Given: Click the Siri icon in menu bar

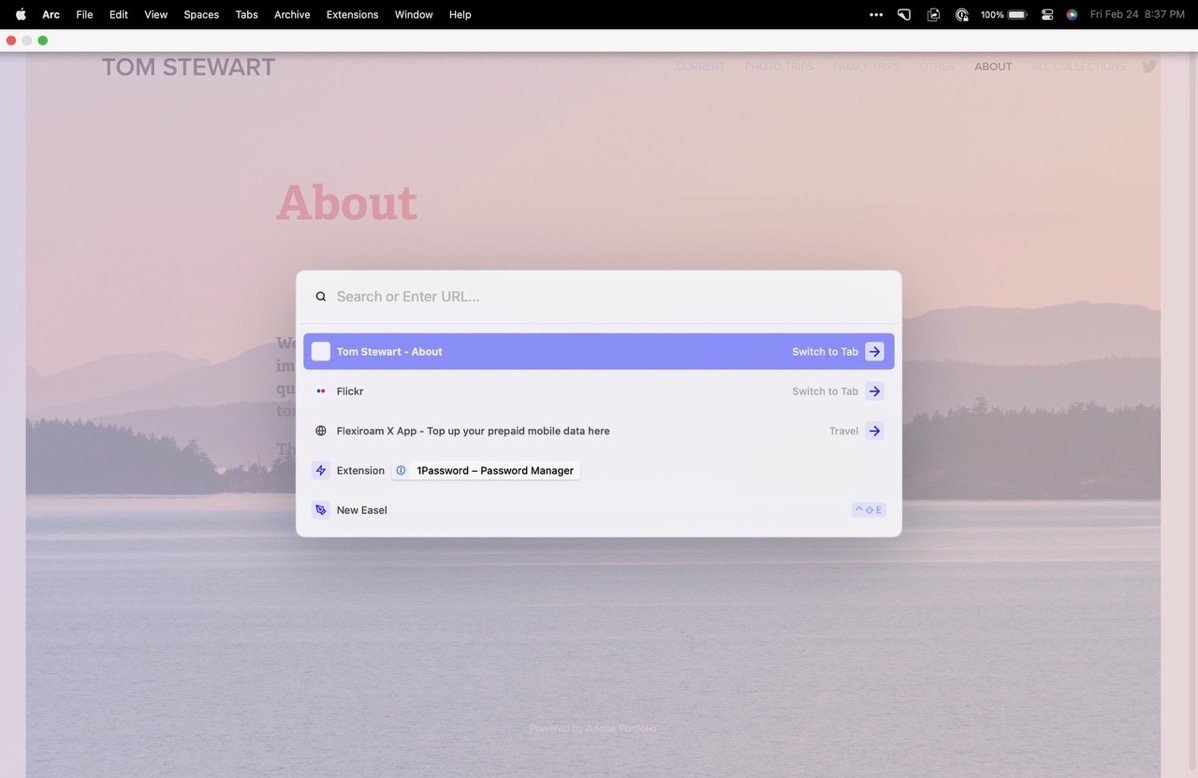Looking at the screenshot, I should point(1072,15).
